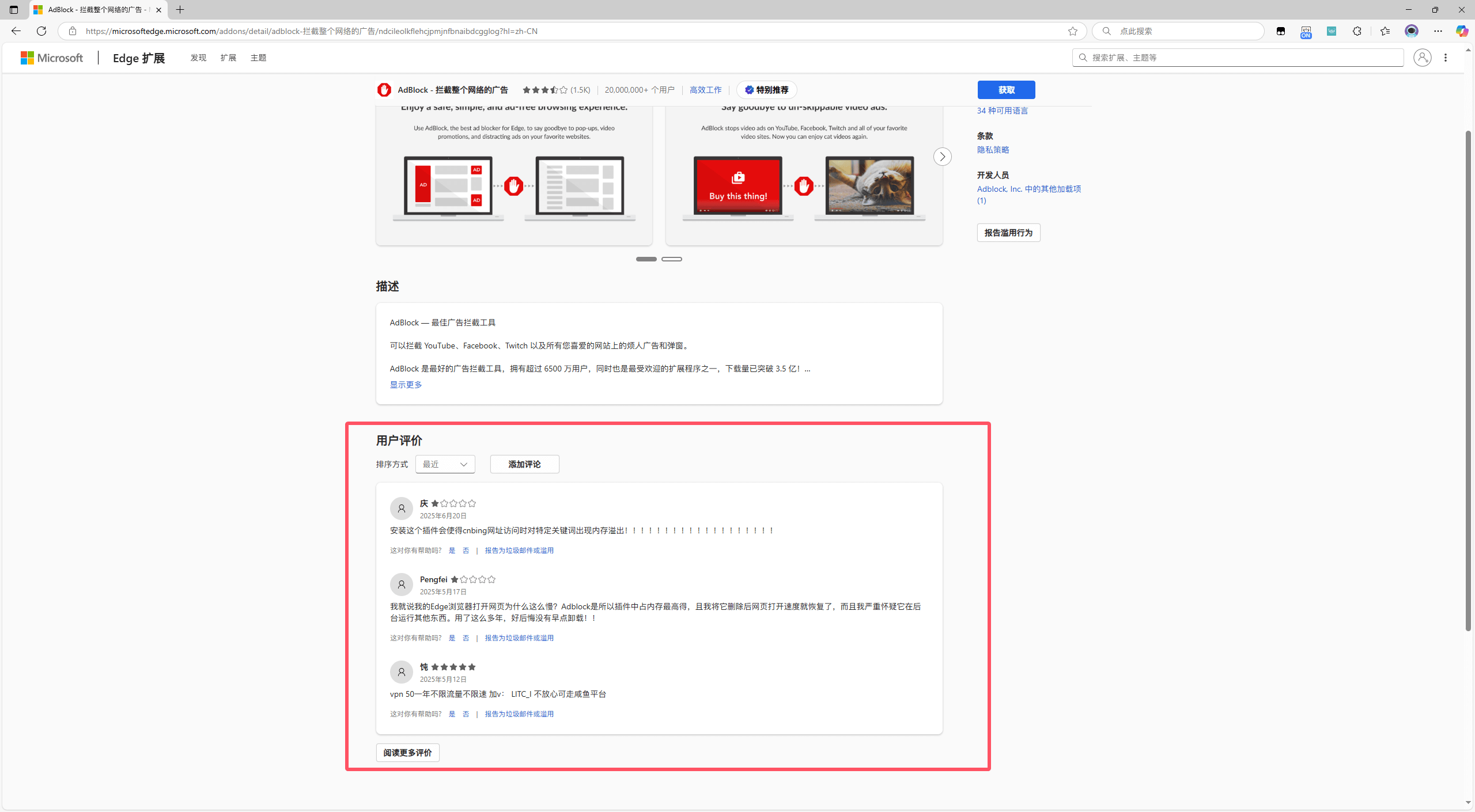Add page to favorites star icon
Image resolution: width=1475 pixels, height=812 pixels.
point(1072,31)
